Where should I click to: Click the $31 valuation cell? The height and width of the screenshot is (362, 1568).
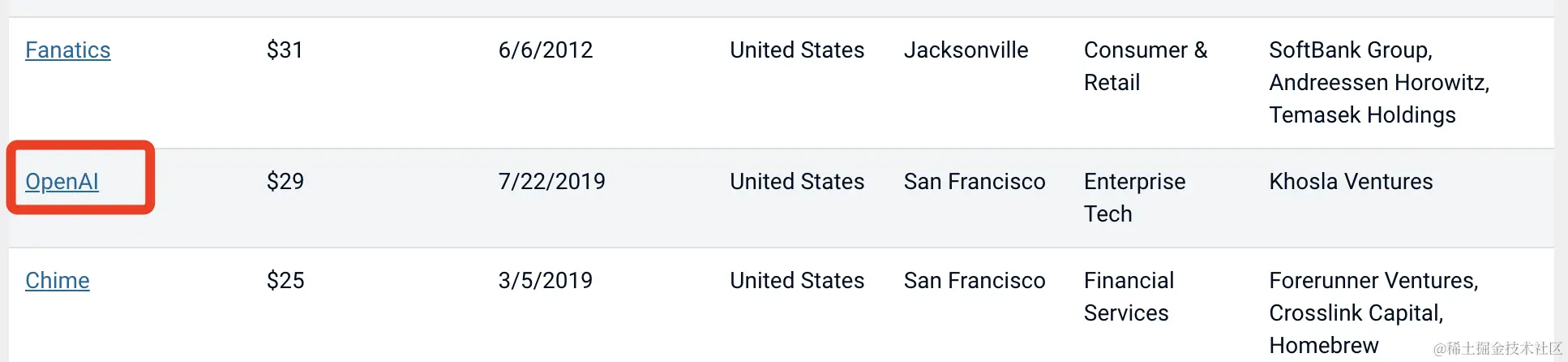285,50
